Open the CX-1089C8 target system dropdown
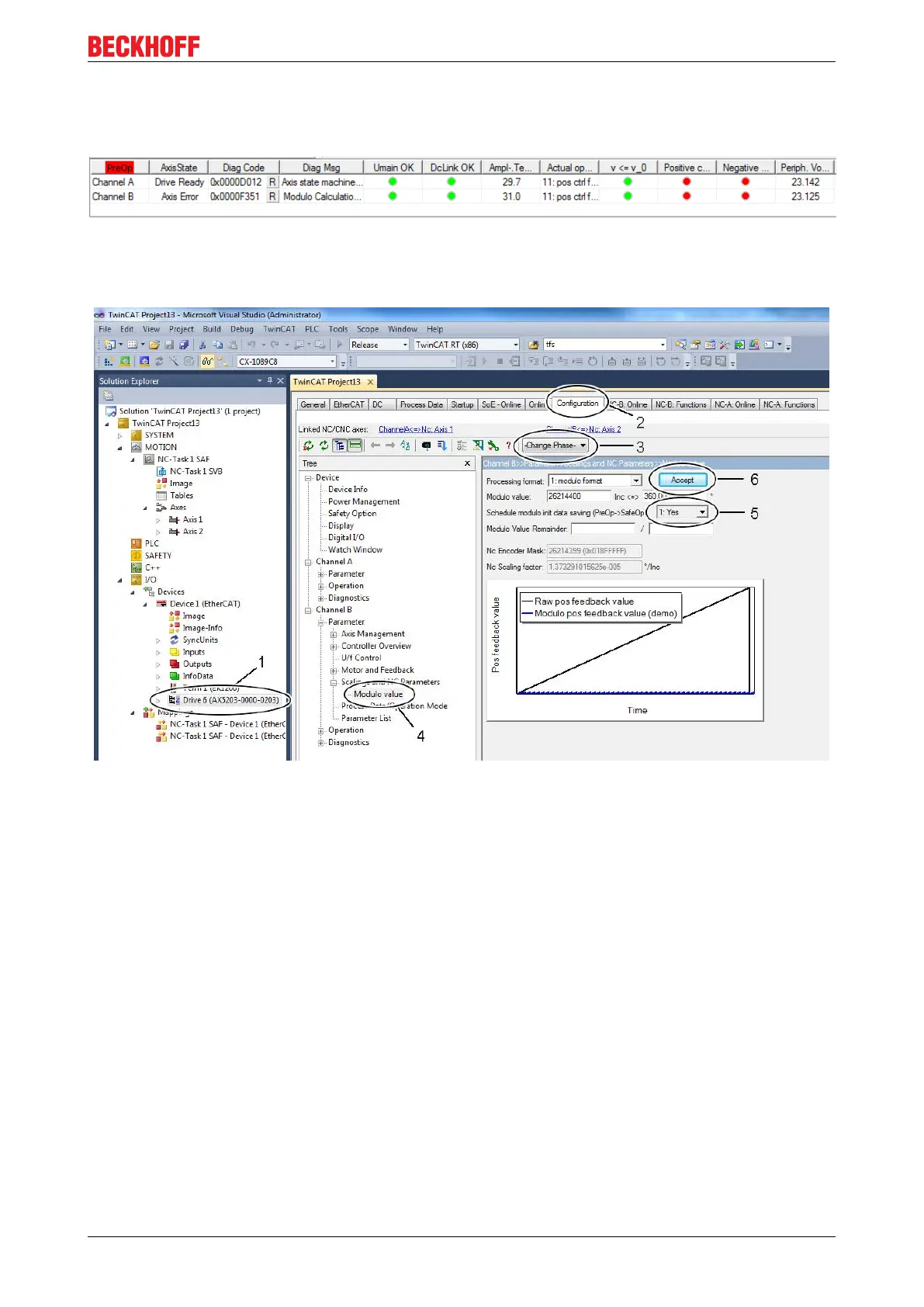Screen dimensions: 924x1307 pyautogui.click(x=333, y=362)
